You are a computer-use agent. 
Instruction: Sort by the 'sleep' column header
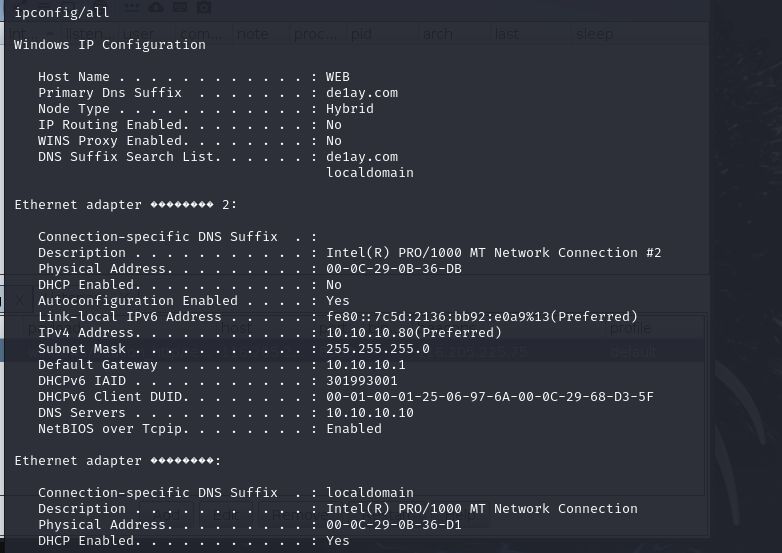point(594,34)
